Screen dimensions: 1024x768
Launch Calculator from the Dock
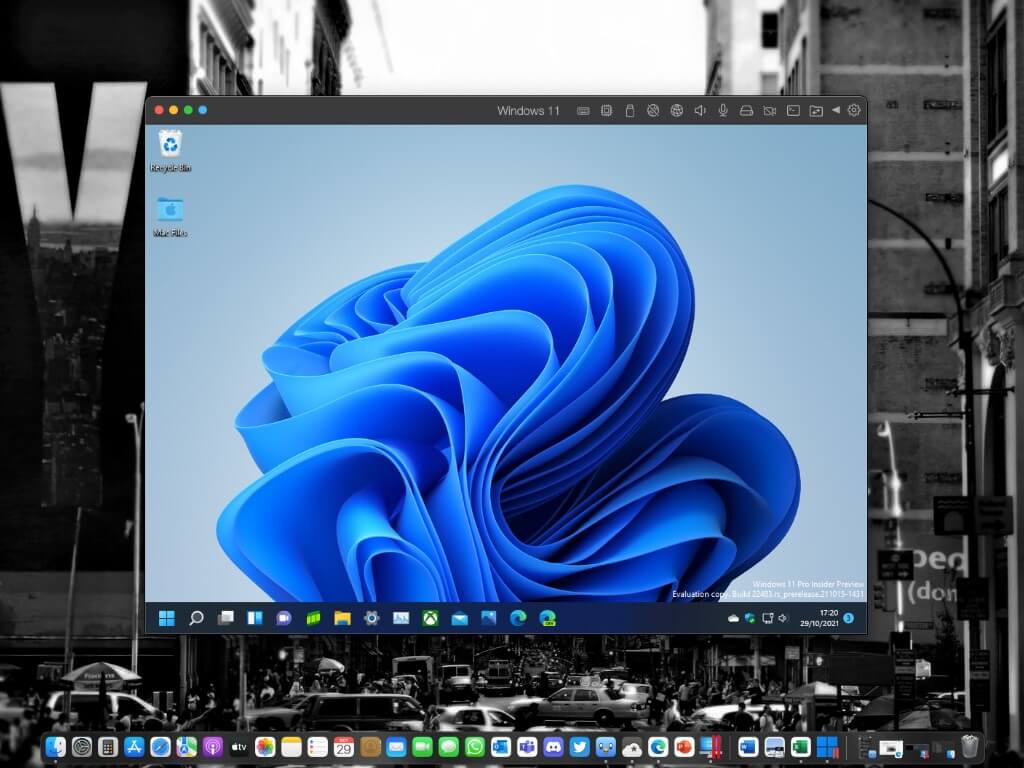pos(108,746)
